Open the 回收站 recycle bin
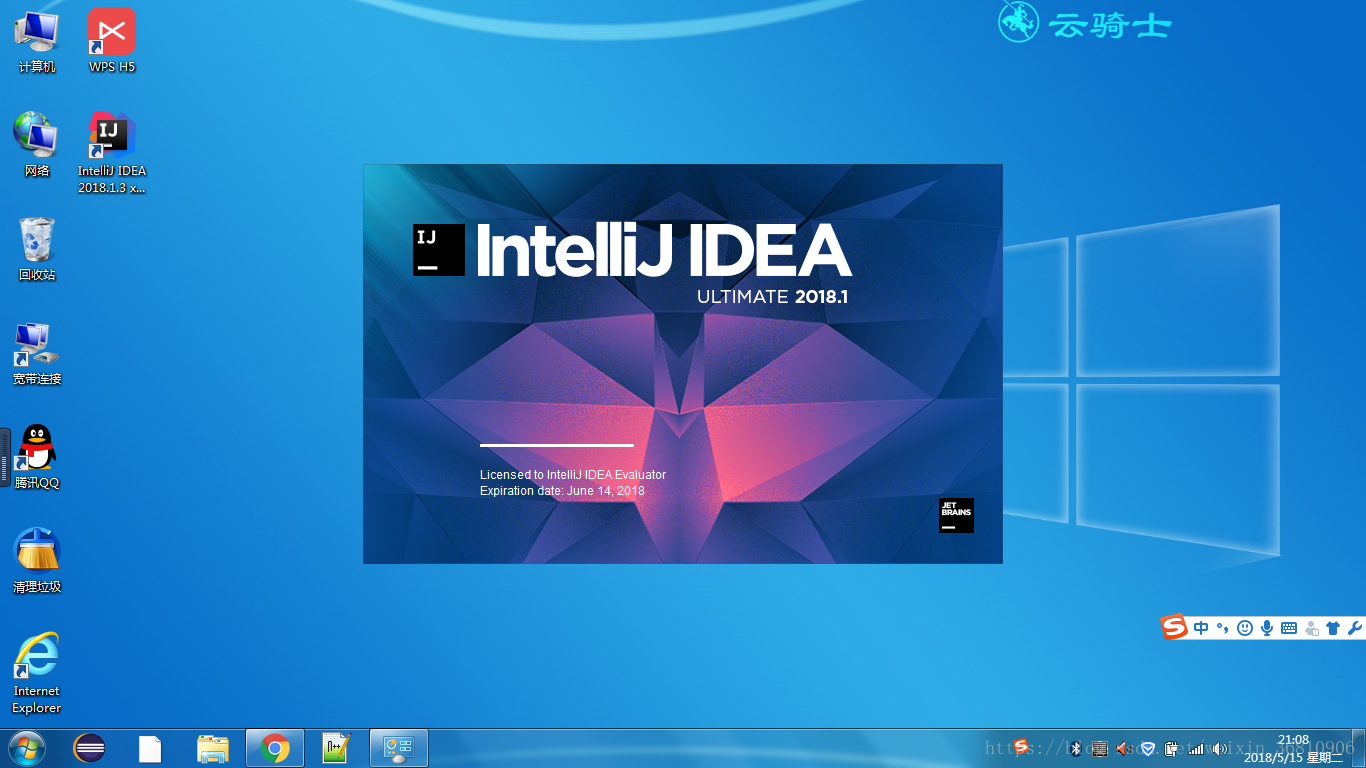Image resolution: width=1366 pixels, height=768 pixels. (x=37, y=248)
